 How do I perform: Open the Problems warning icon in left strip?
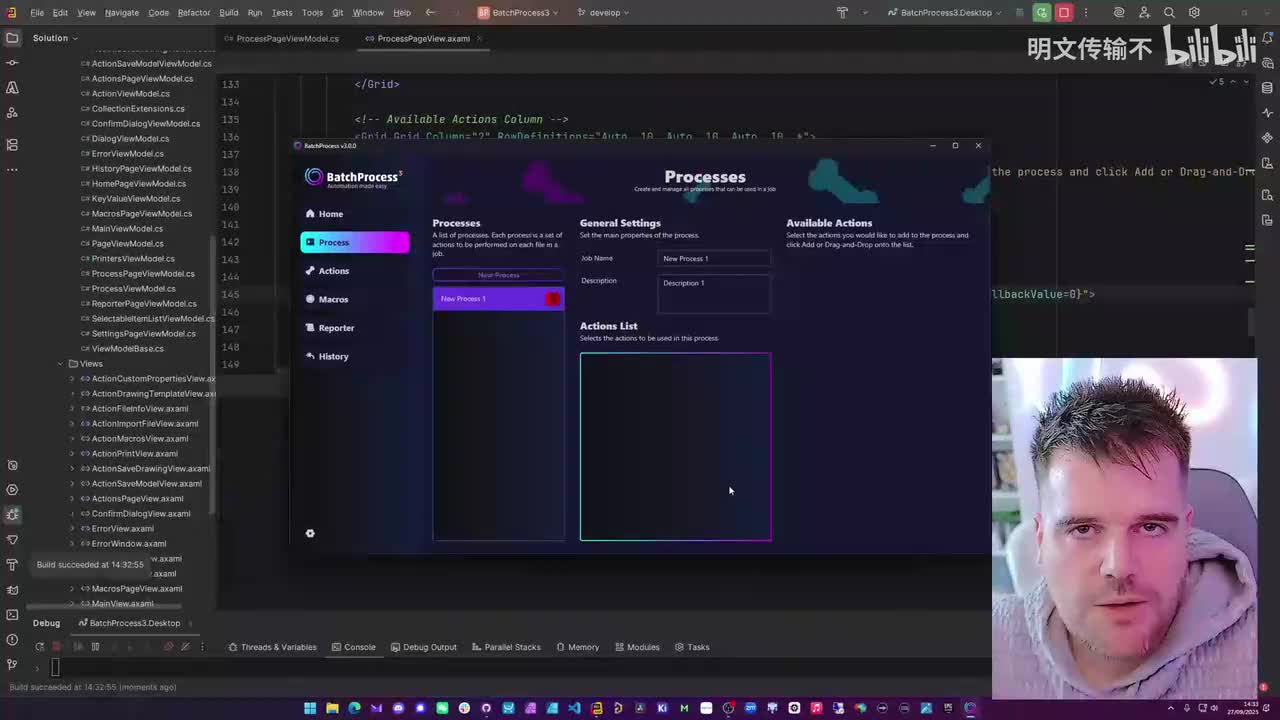[12, 640]
